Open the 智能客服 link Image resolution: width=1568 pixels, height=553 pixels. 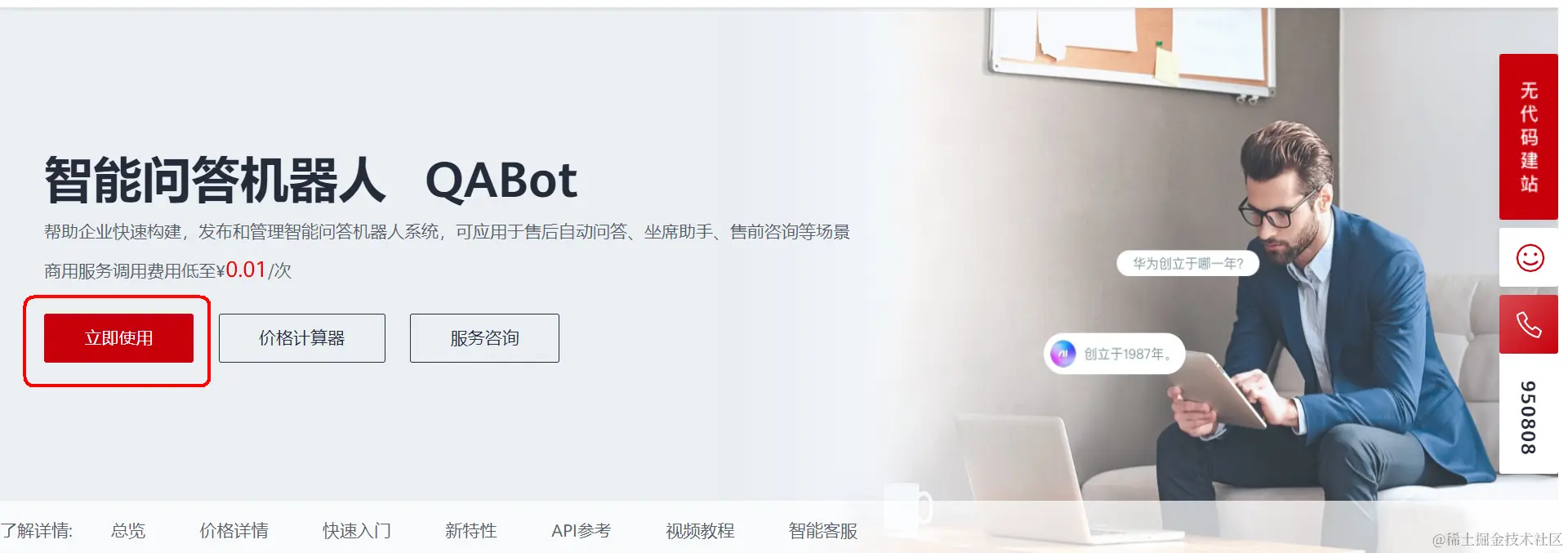tap(823, 531)
